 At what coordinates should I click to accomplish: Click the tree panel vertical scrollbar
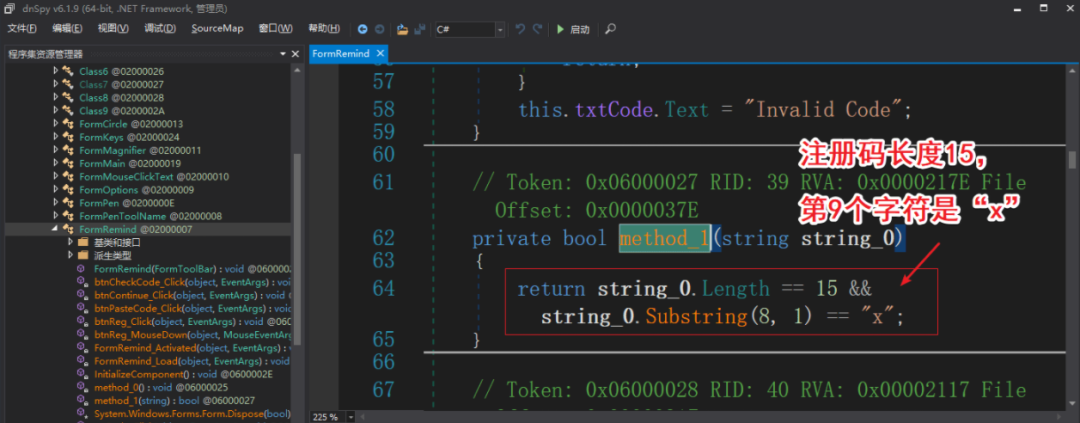tap(298, 248)
